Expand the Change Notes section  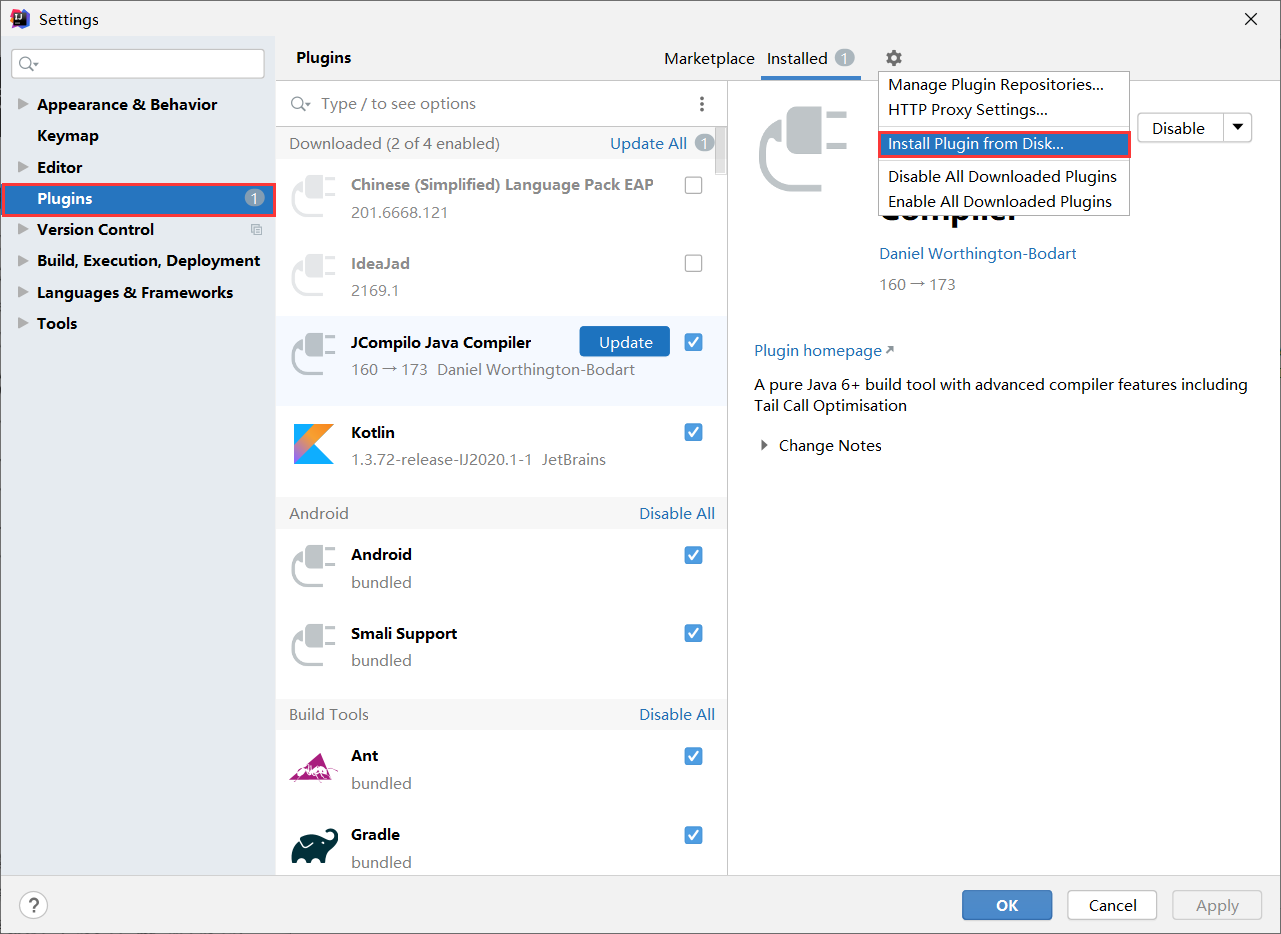(765, 446)
